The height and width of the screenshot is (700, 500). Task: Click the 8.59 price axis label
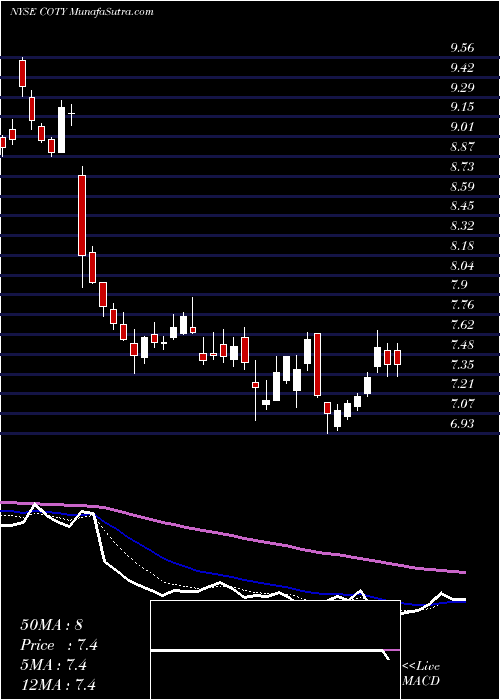462,186
